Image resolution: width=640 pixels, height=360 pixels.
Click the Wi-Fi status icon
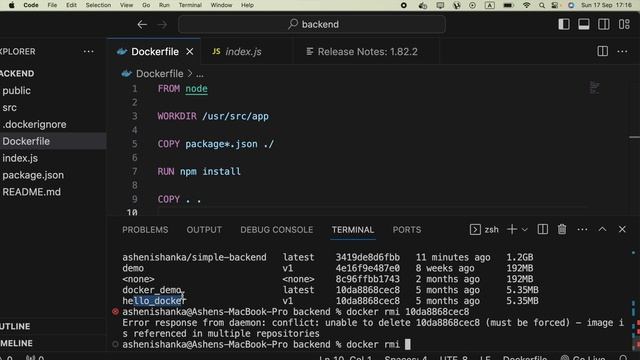click(x=527, y=5)
